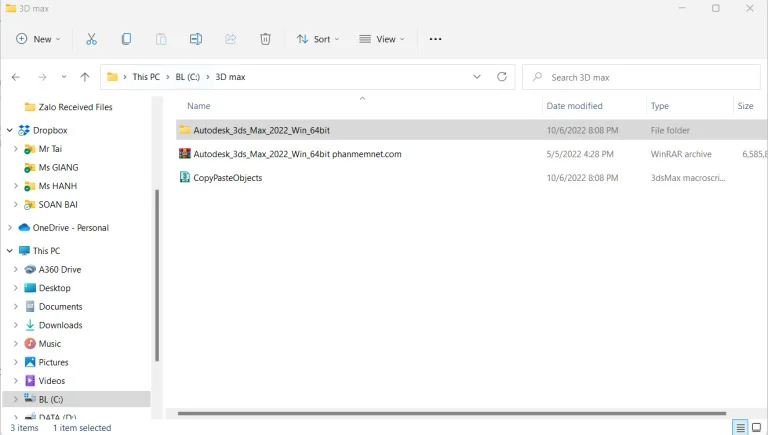Open Music in the navigation pane
This screenshot has width=768, height=435.
click(50, 343)
